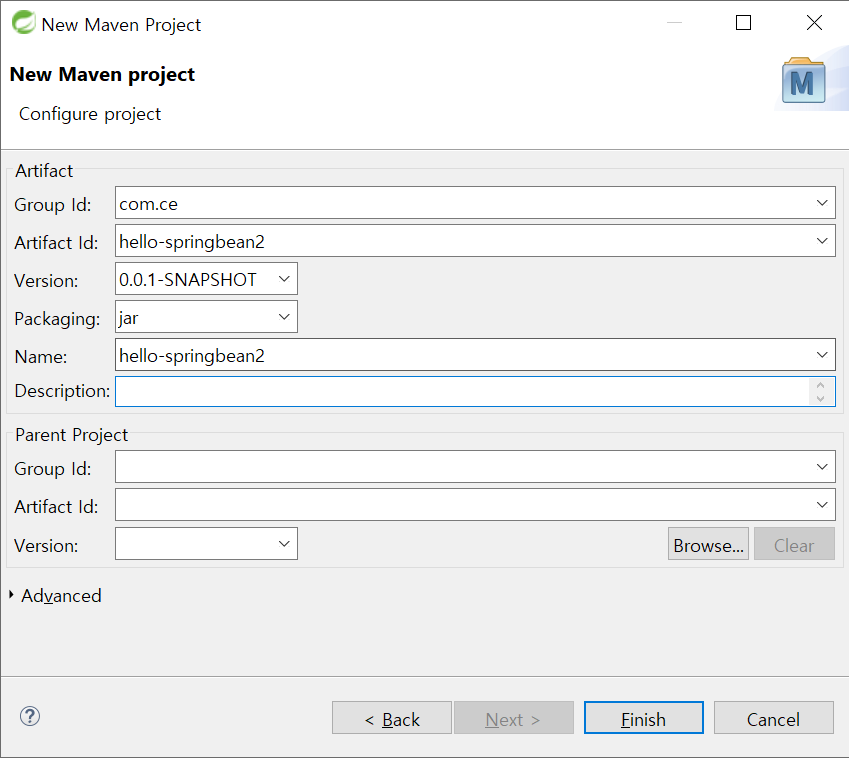Click the Next button

[514, 718]
